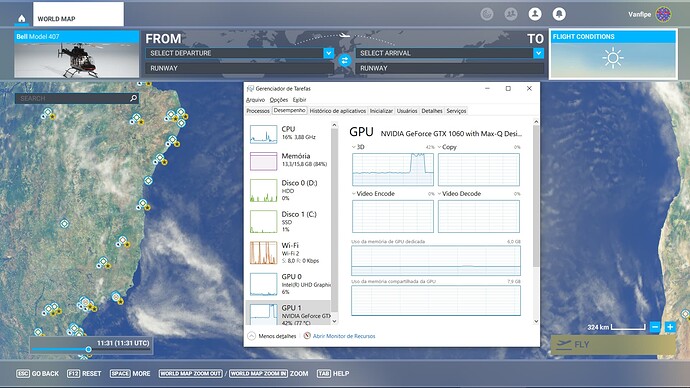This screenshot has height=388, width=690.
Task: Switch to the Histórico de aplicativos tab
Action: tap(338, 111)
